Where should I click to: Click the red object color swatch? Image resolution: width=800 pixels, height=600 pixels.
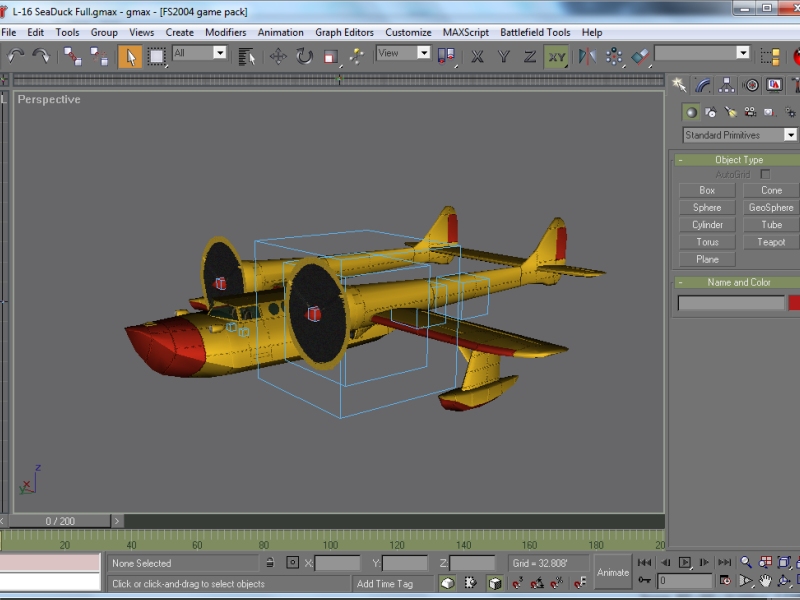pos(794,303)
